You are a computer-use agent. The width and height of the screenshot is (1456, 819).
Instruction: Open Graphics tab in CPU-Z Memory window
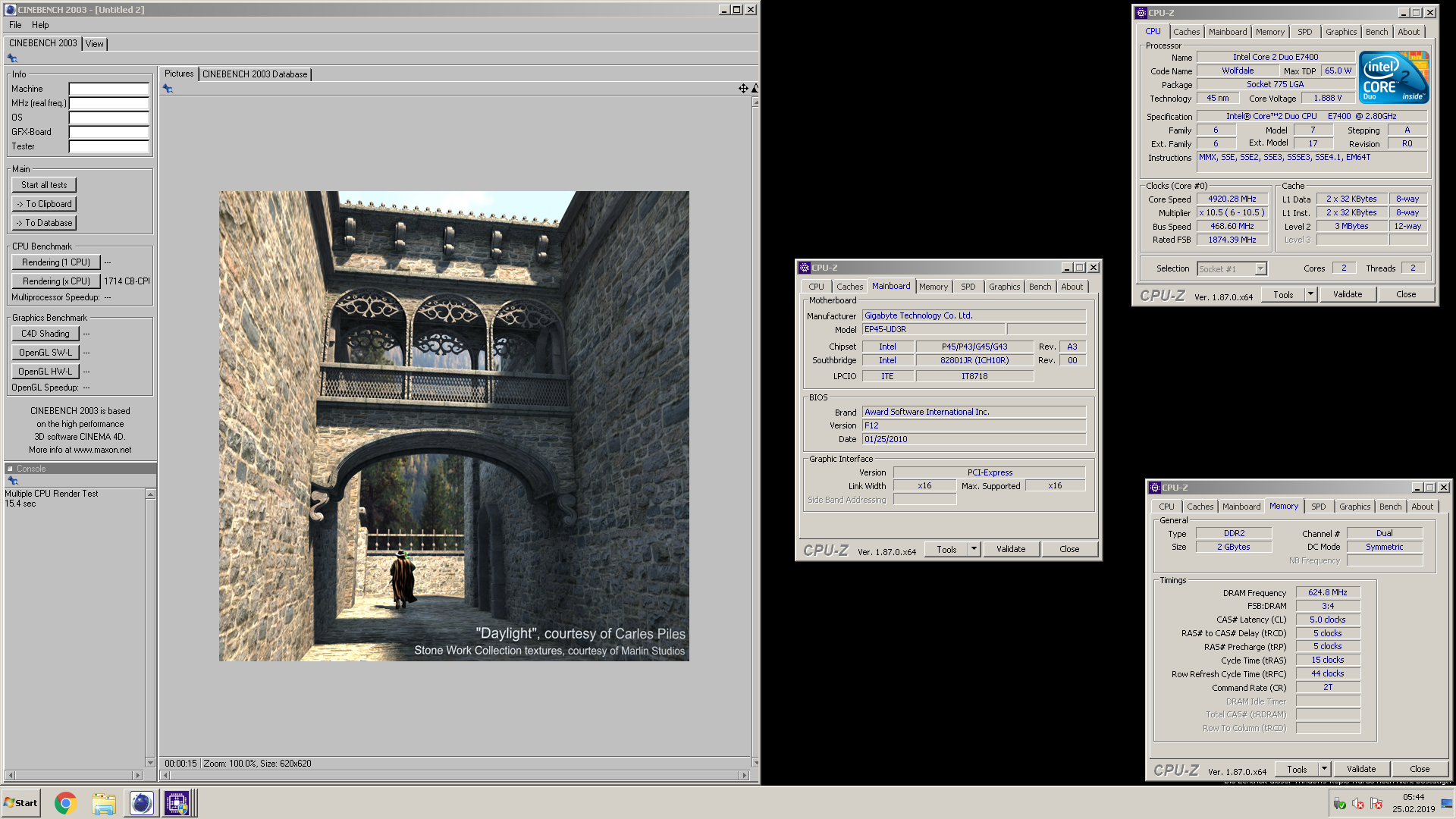pyautogui.click(x=1354, y=507)
